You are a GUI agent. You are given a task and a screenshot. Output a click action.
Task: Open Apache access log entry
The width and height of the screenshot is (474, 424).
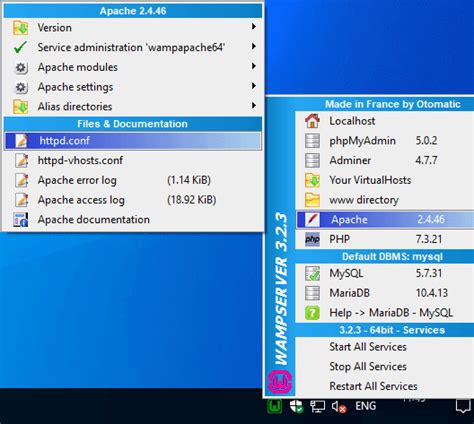pyautogui.click(x=133, y=200)
